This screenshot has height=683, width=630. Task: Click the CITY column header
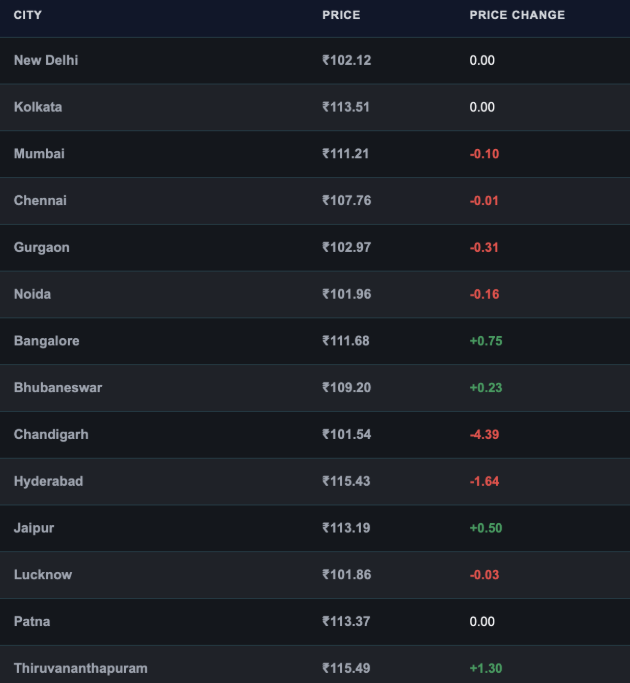[x=27, y=15]
